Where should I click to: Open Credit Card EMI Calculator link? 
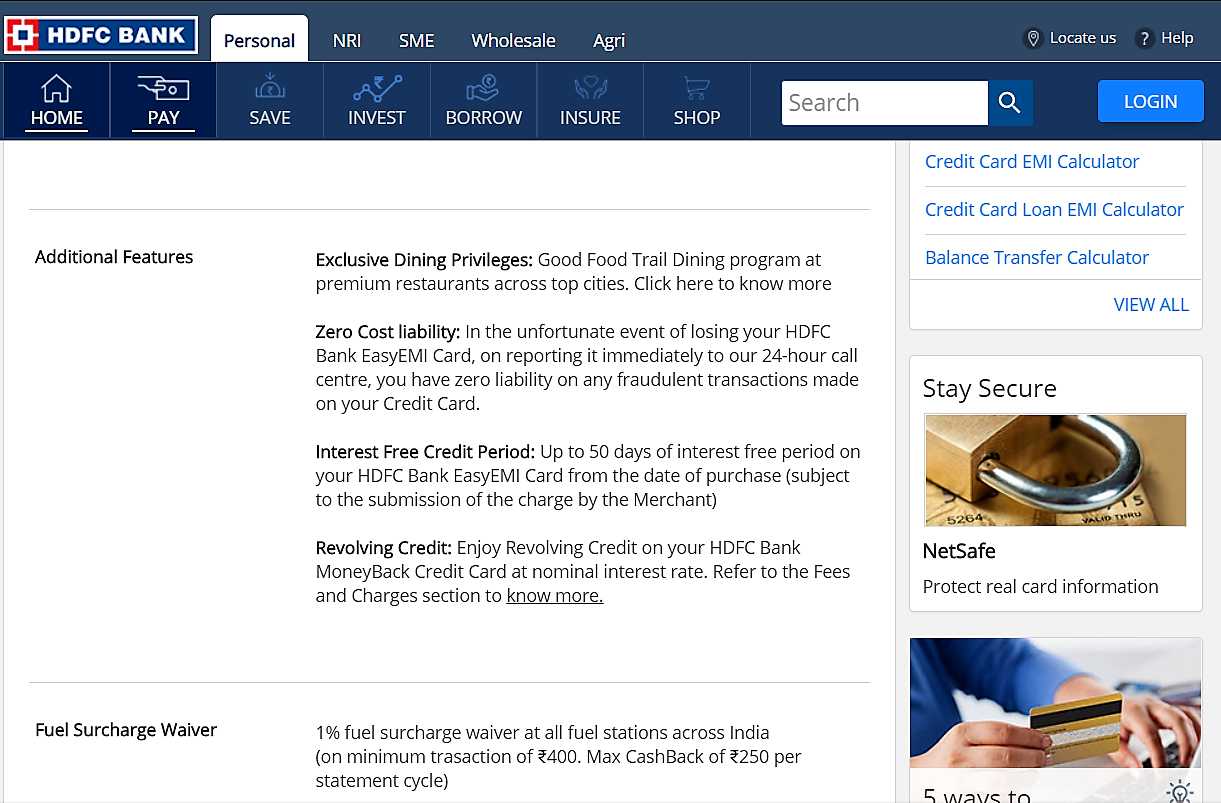pos(1032,161)
